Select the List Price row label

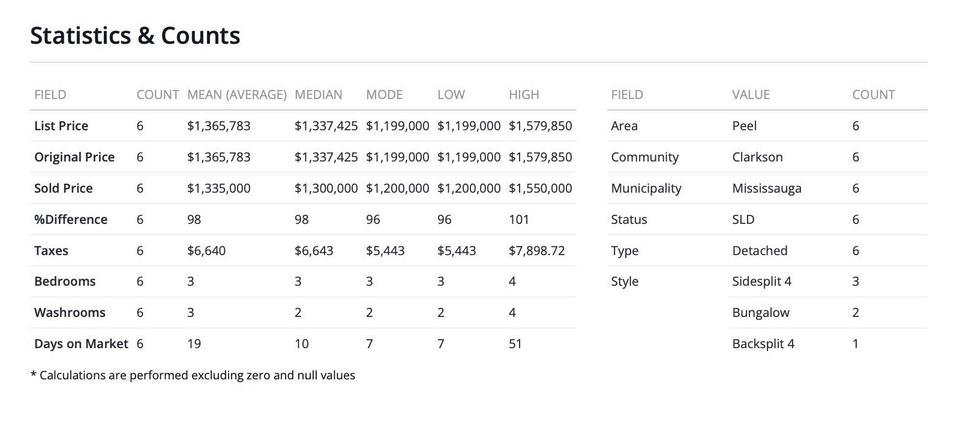(x=61, y=126)
